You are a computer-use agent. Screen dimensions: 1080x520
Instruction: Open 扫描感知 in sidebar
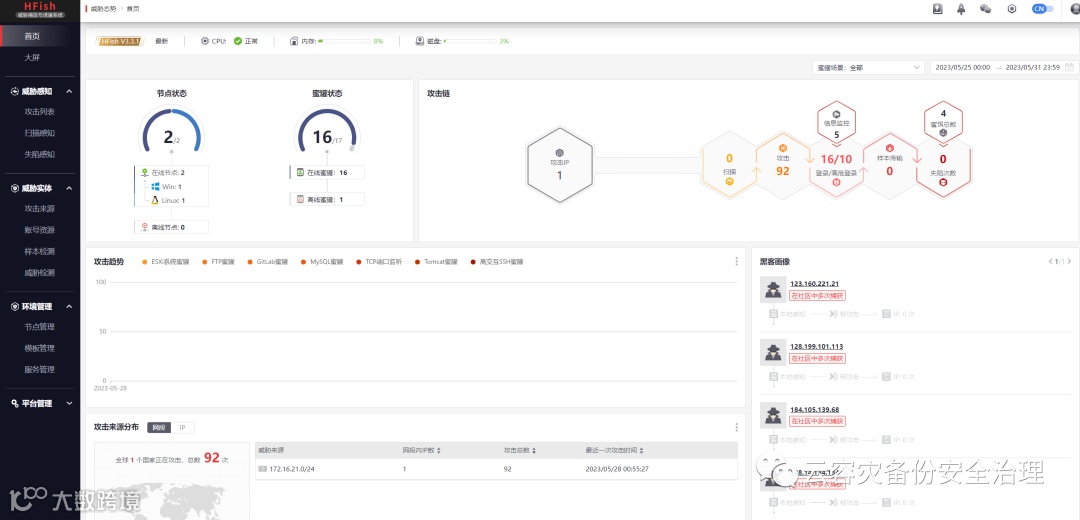39,133
